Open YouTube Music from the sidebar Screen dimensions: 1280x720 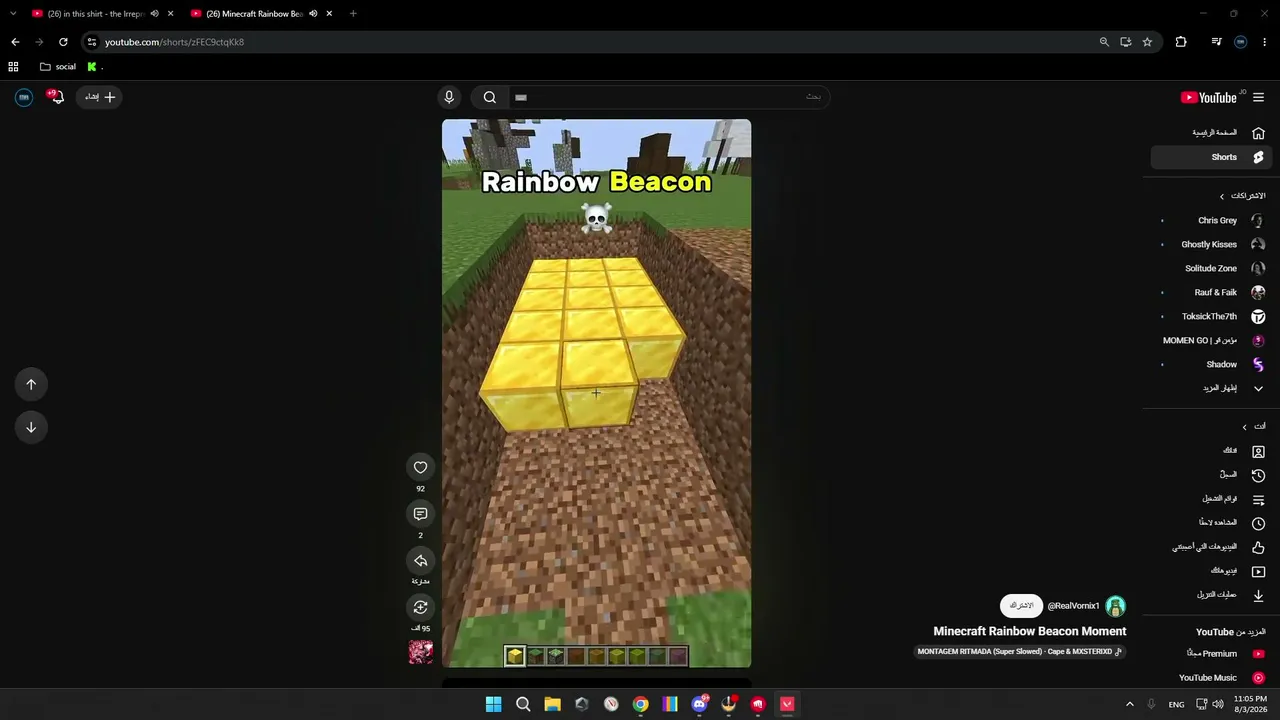click(x=1211, y=678)
